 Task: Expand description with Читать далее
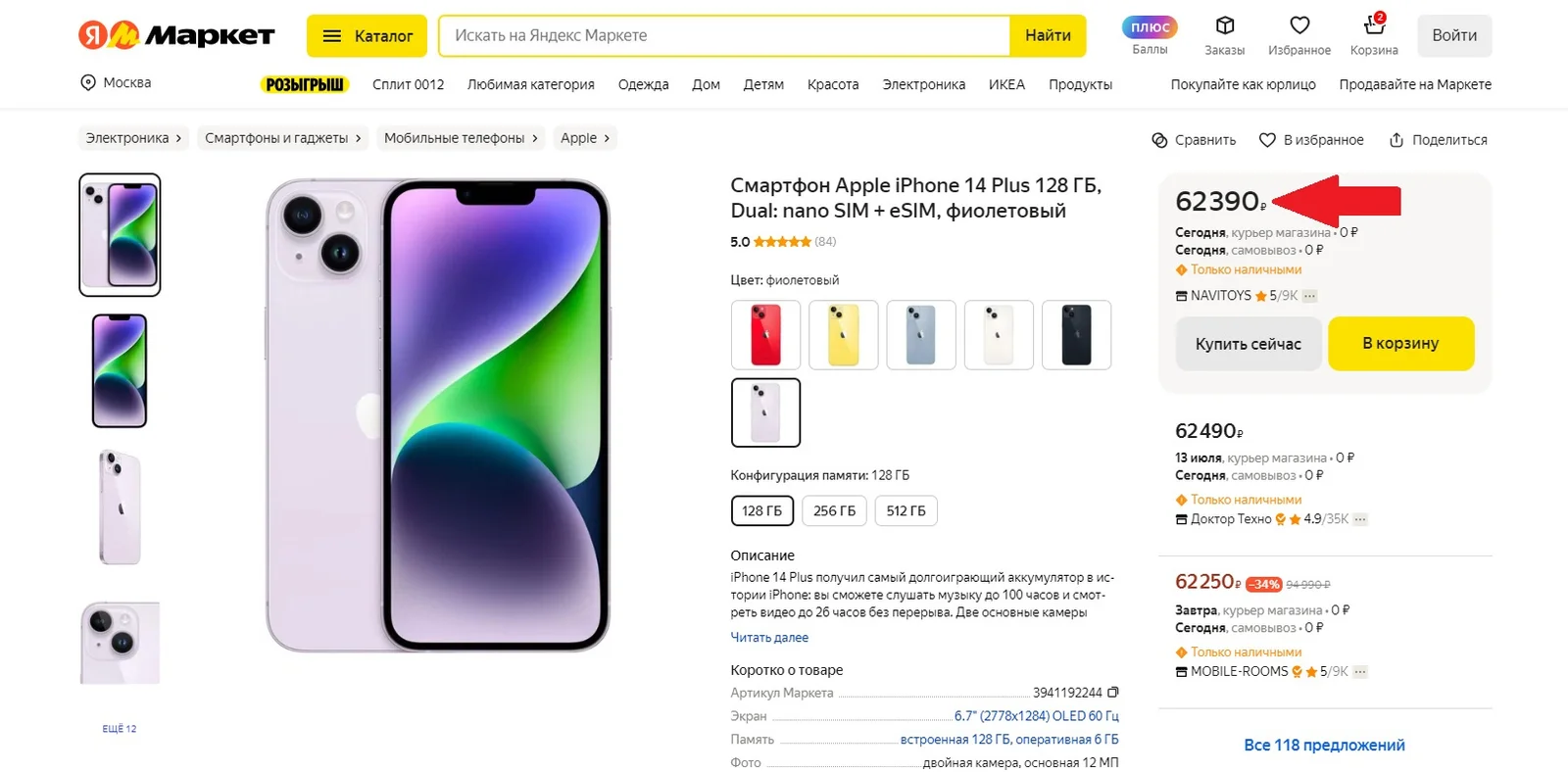[769, 638]
